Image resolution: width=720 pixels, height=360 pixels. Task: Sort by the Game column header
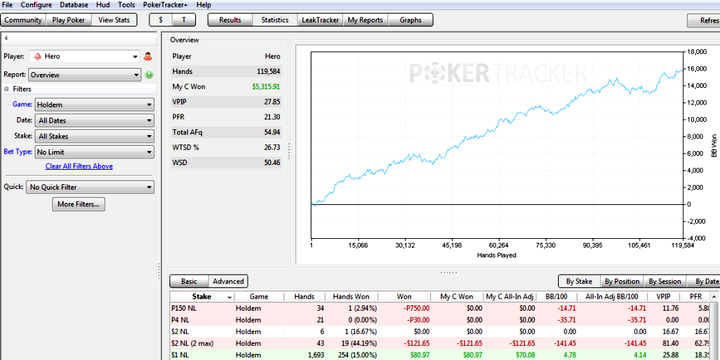point(259,297)
